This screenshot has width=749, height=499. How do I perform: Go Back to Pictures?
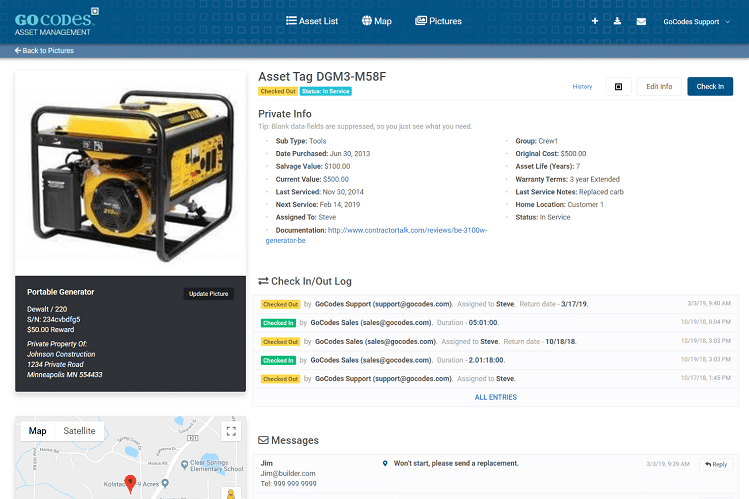[44, 51]
